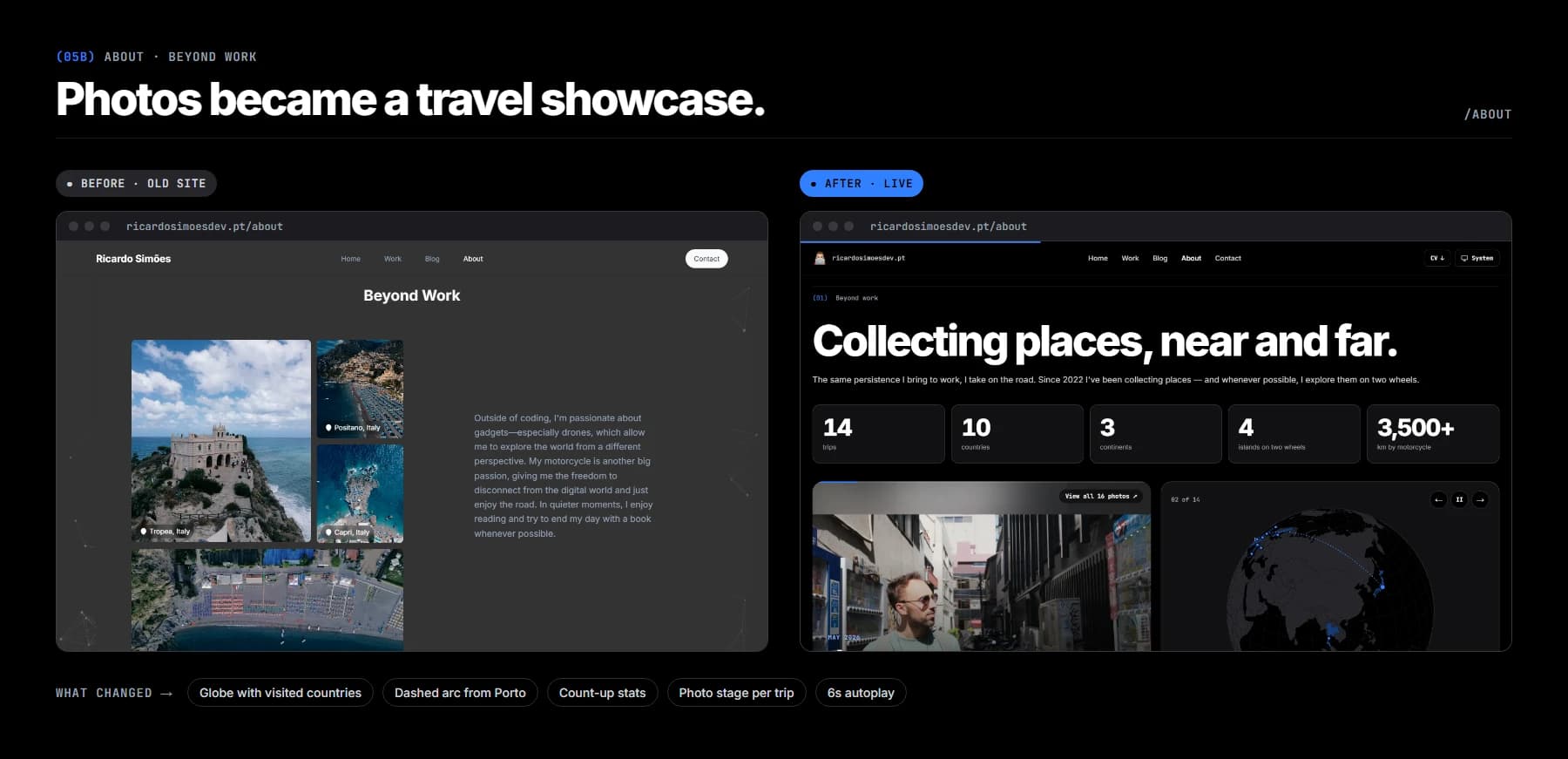Open the System theme switcher

(x=1477, y=258)
